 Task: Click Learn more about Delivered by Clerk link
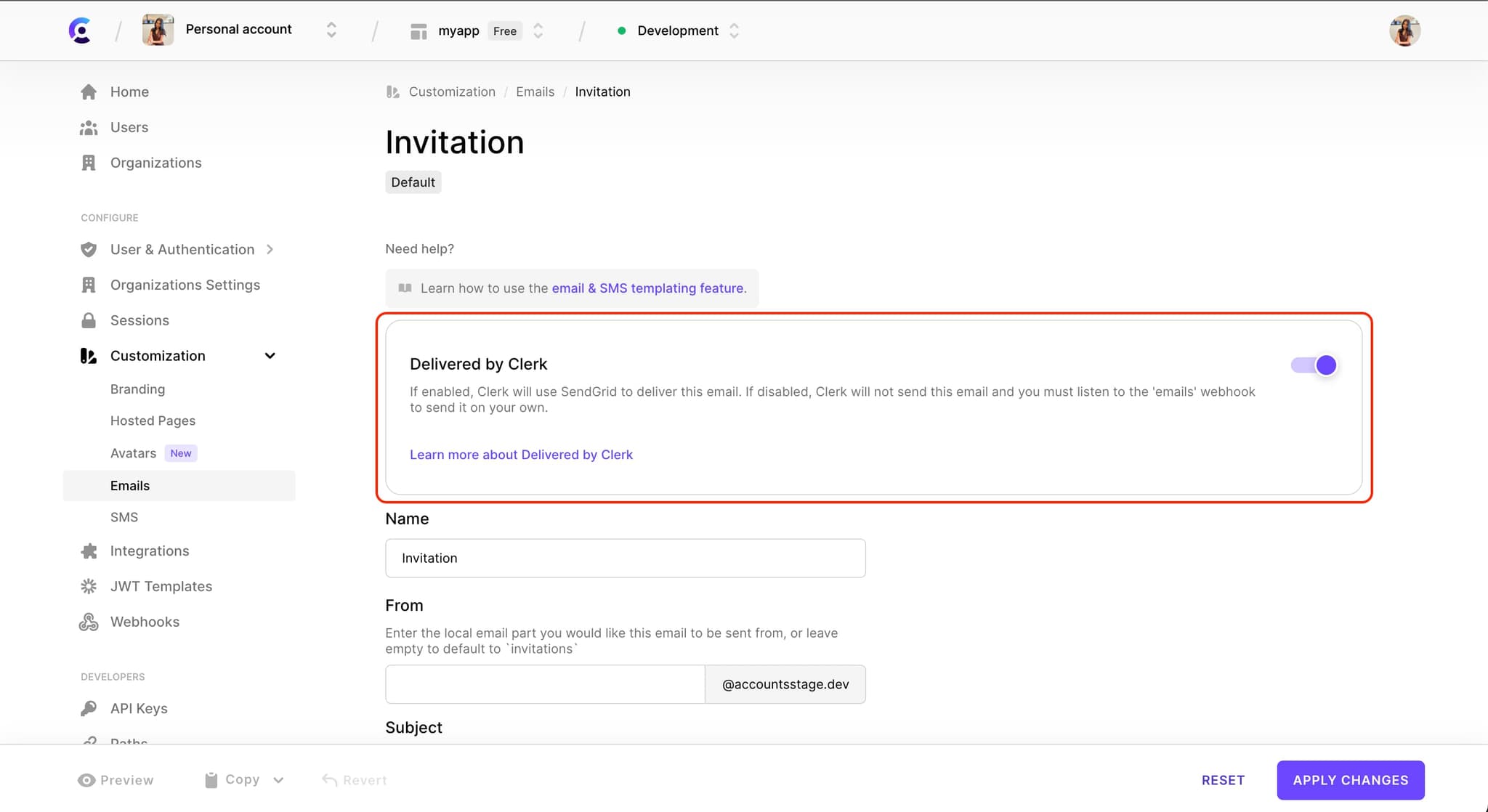click(521, 454)
